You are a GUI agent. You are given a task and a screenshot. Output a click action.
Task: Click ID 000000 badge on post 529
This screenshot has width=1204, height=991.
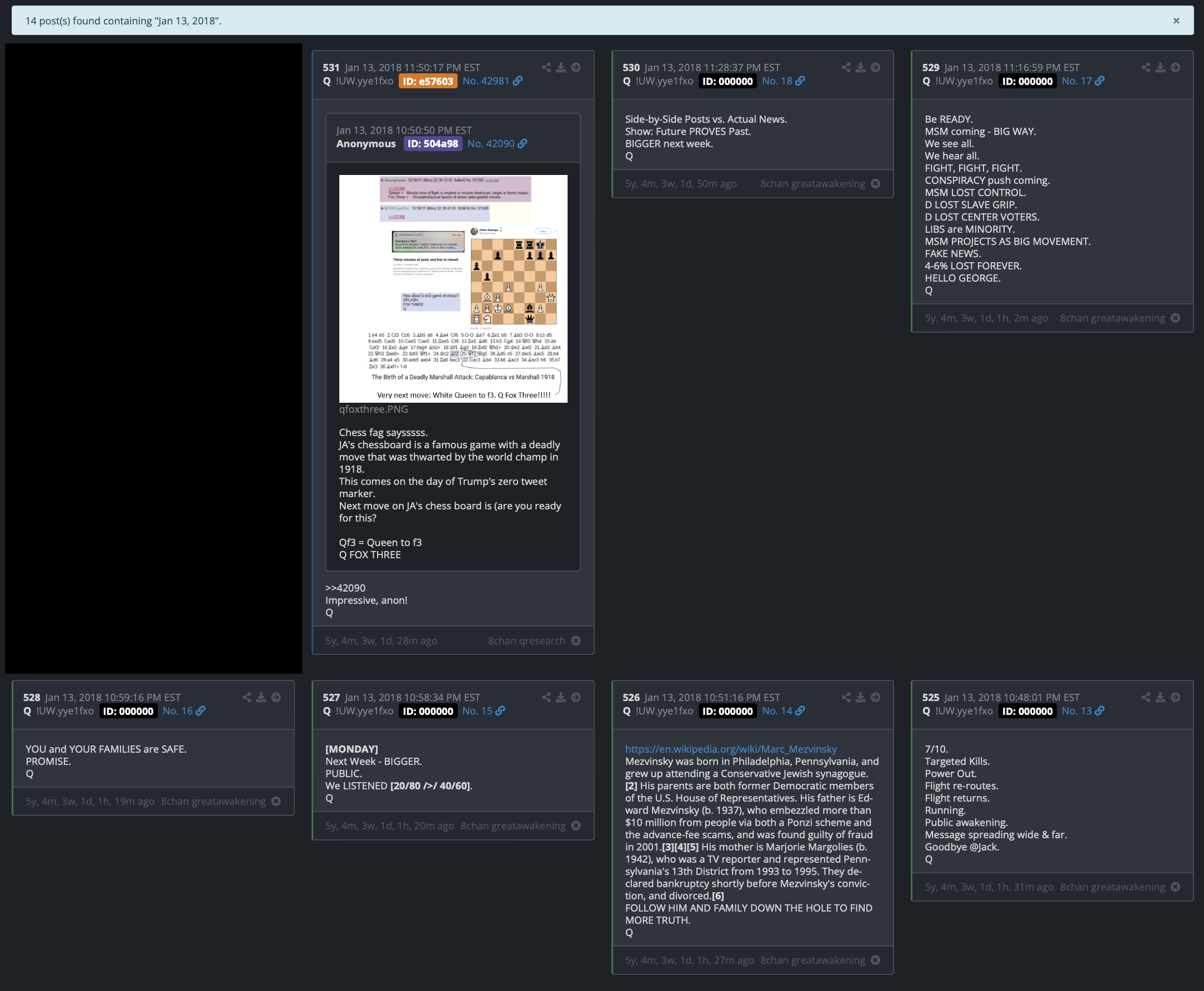coord(1026,81)
